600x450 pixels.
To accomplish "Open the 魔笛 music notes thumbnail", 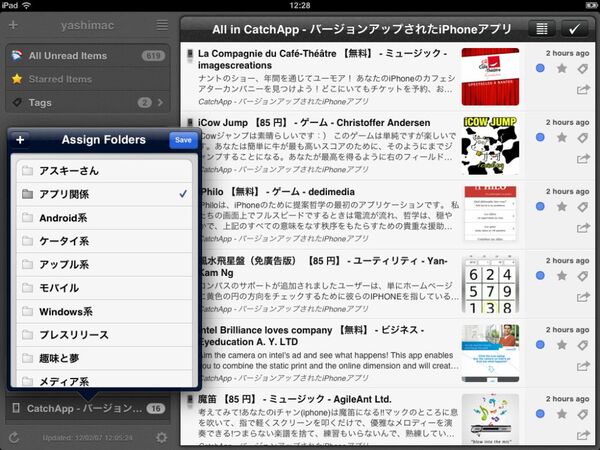I will click(490, 420).
